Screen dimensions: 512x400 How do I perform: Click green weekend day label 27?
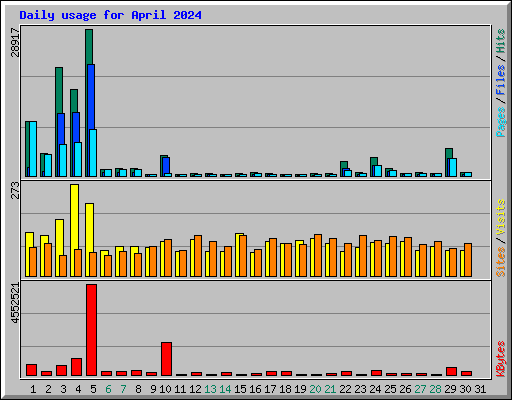point(420,389)
